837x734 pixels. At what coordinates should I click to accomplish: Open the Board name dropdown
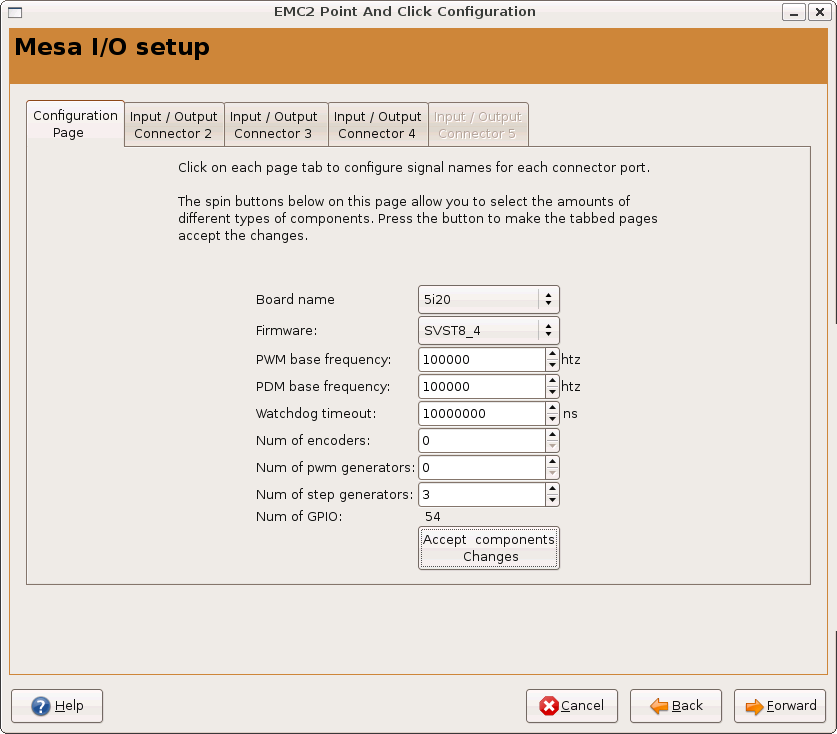tap(488, 300)
